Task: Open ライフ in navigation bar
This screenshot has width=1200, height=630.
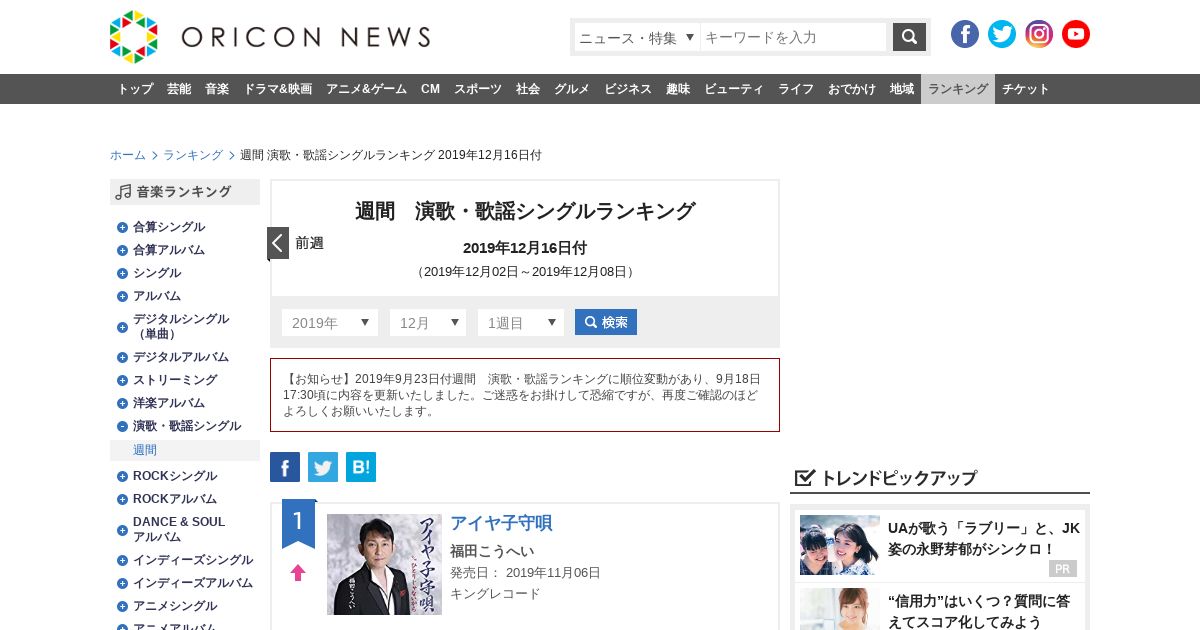Action: pos(796,89)
